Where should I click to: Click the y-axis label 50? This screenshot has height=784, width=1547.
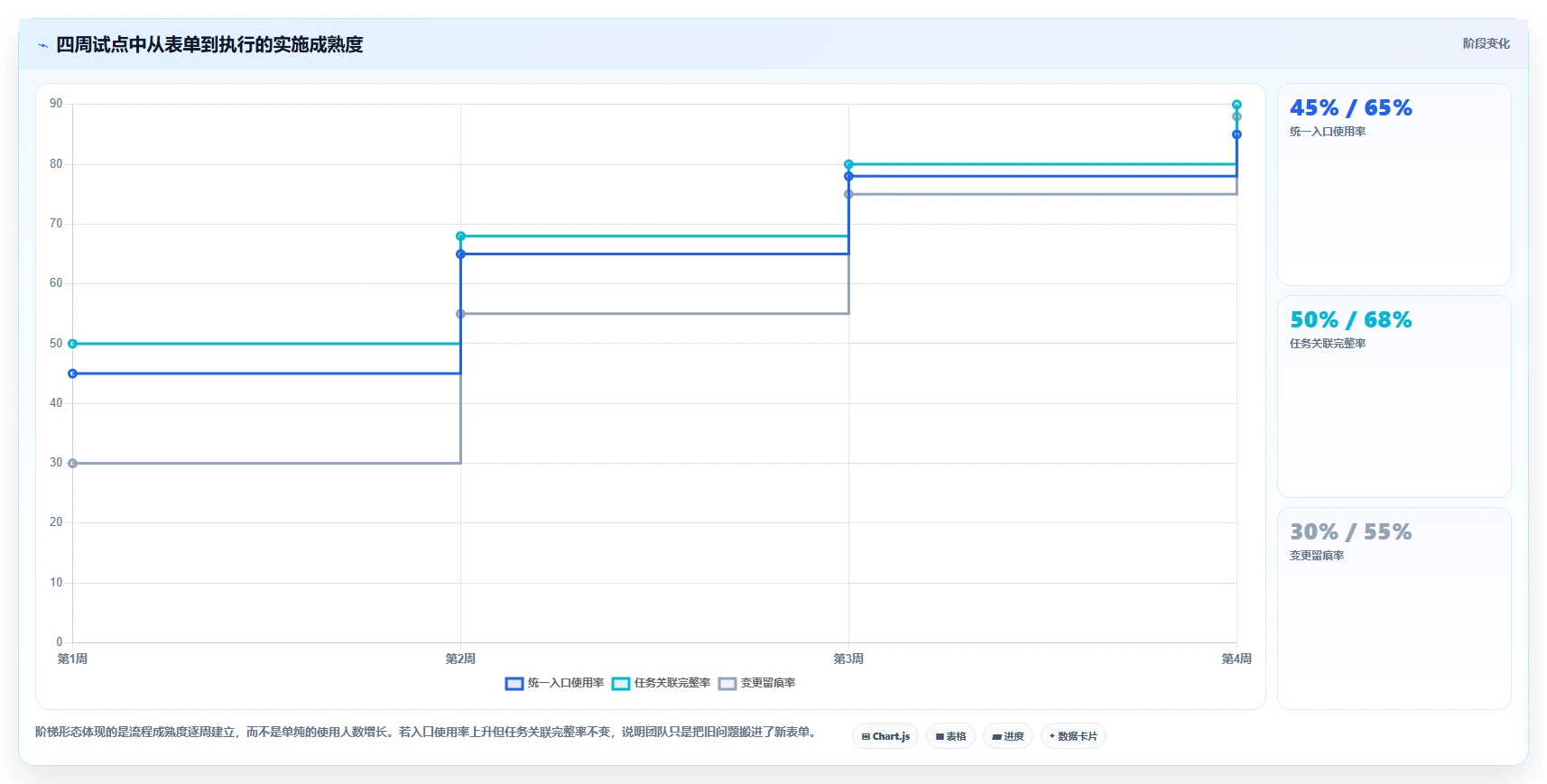[56, 344]
